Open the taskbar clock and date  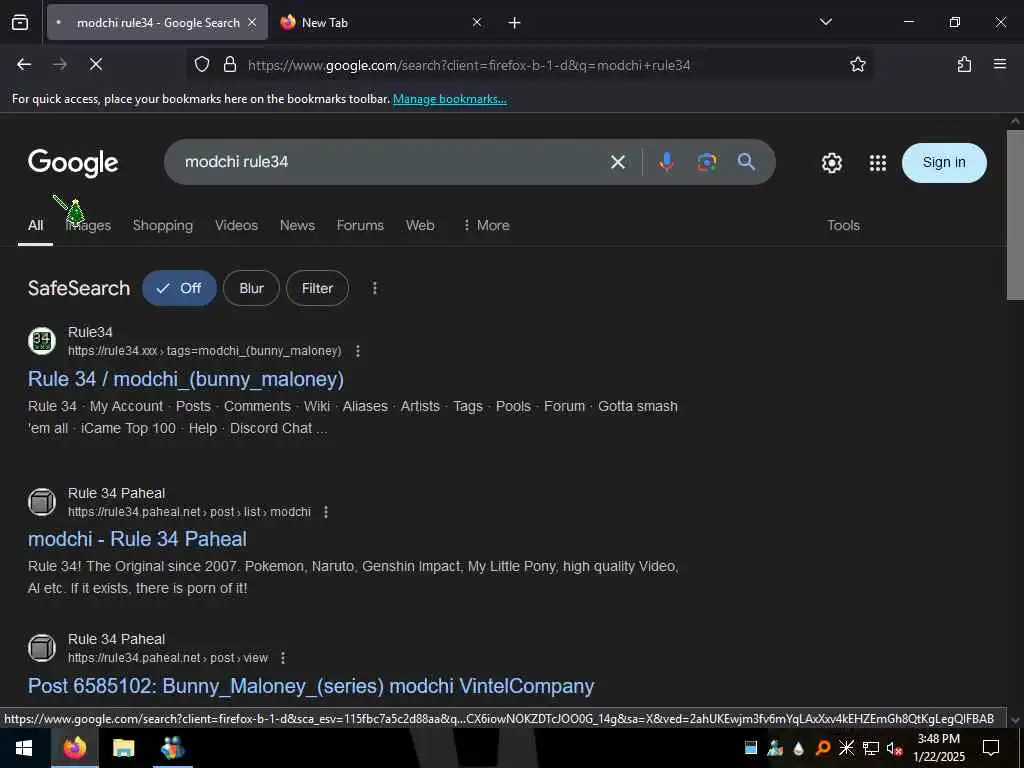[938, 748]
